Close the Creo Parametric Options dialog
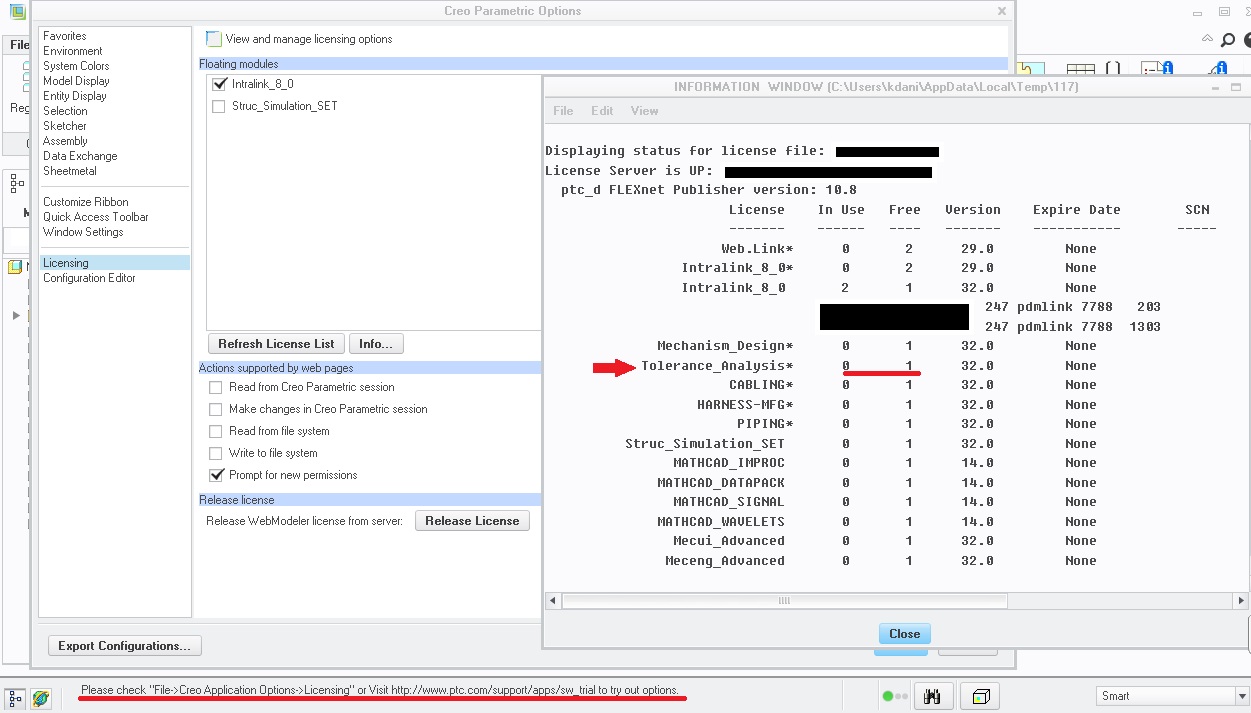1251x713 pixels. point(1002,11)
